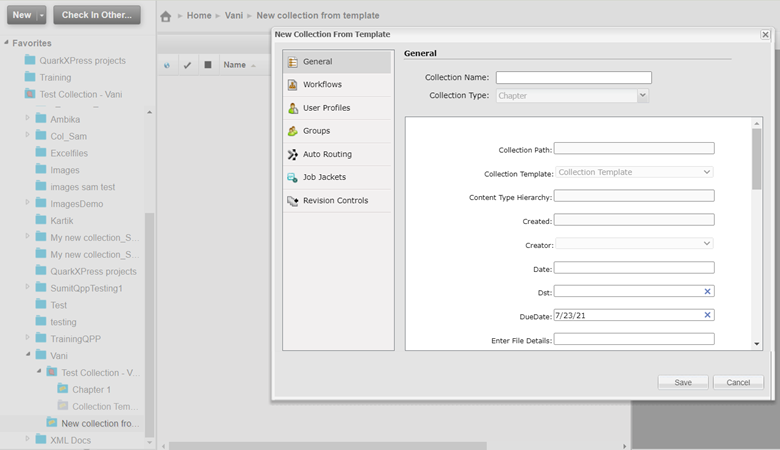Open the Auto Routing tab
The height and width of the screenshot is (450, 780).
click(x=338, y=154)
